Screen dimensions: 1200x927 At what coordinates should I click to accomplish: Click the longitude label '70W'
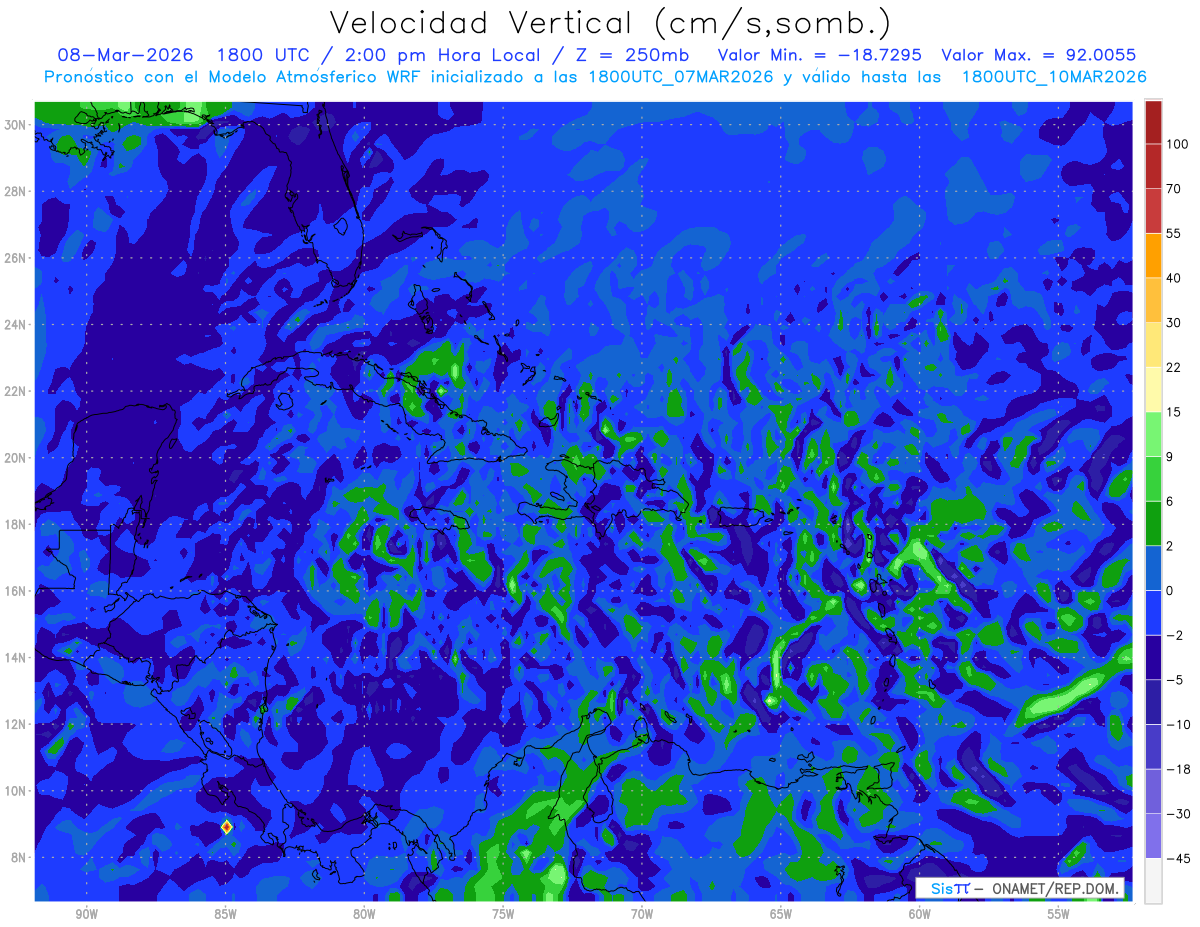tap(642, 914)
